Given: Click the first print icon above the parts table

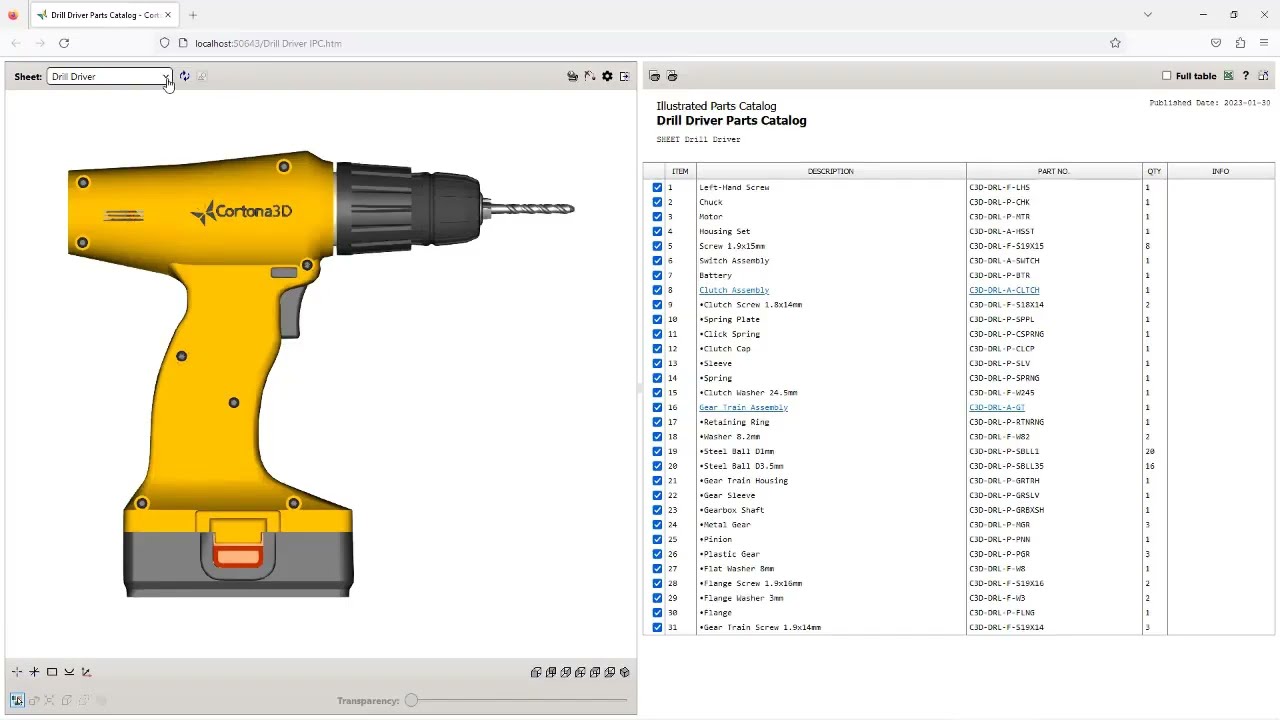Looking at the screenshot, I should click(x=655, y=76).
